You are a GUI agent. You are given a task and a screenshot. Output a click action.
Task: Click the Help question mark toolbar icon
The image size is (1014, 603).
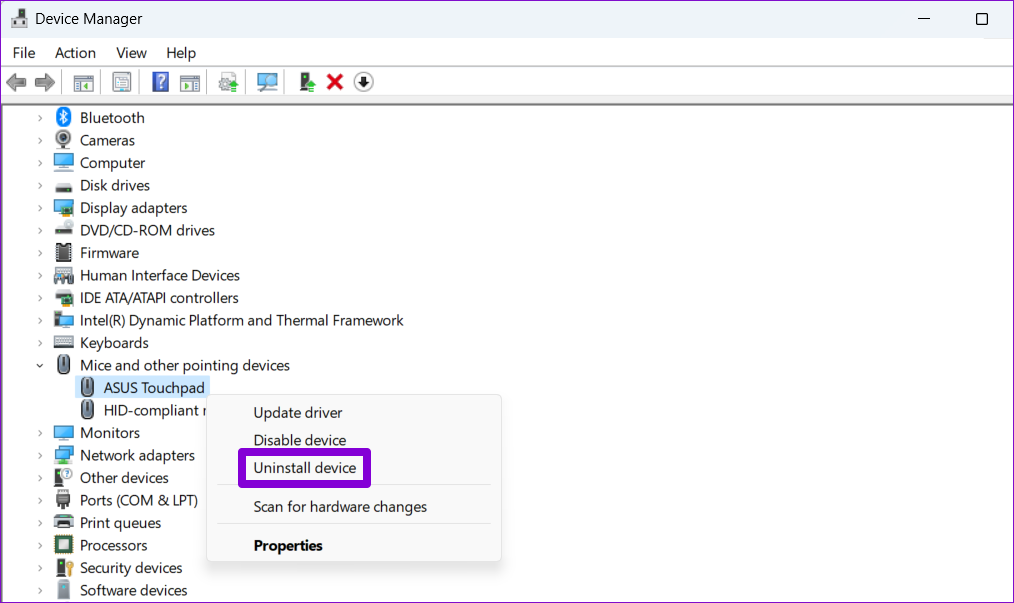(x=160, y=82)
